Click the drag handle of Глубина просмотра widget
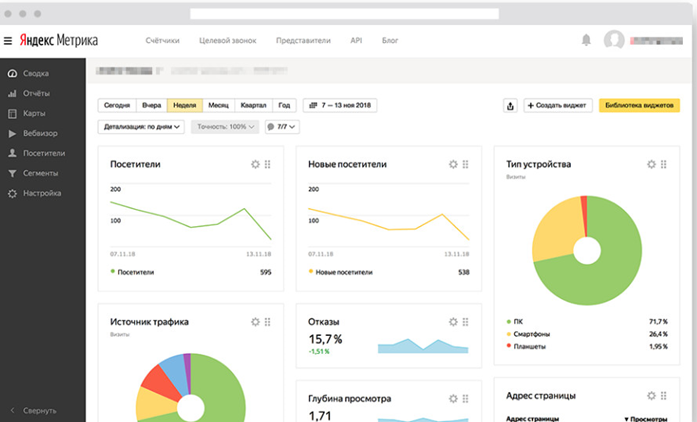This screenshot has height=422, width=697. coord(465,399)
